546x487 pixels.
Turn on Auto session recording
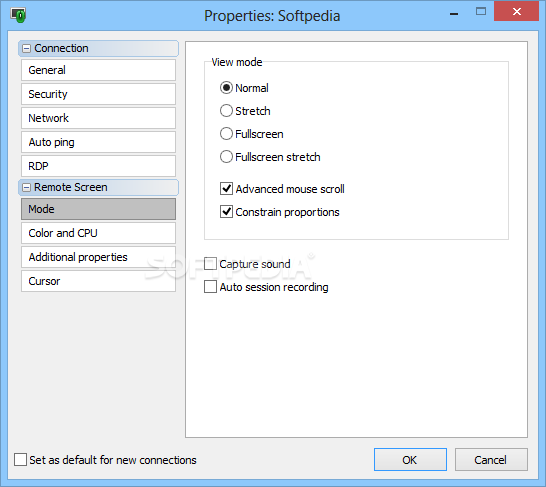pyautogui.click(x=210, y=287)
